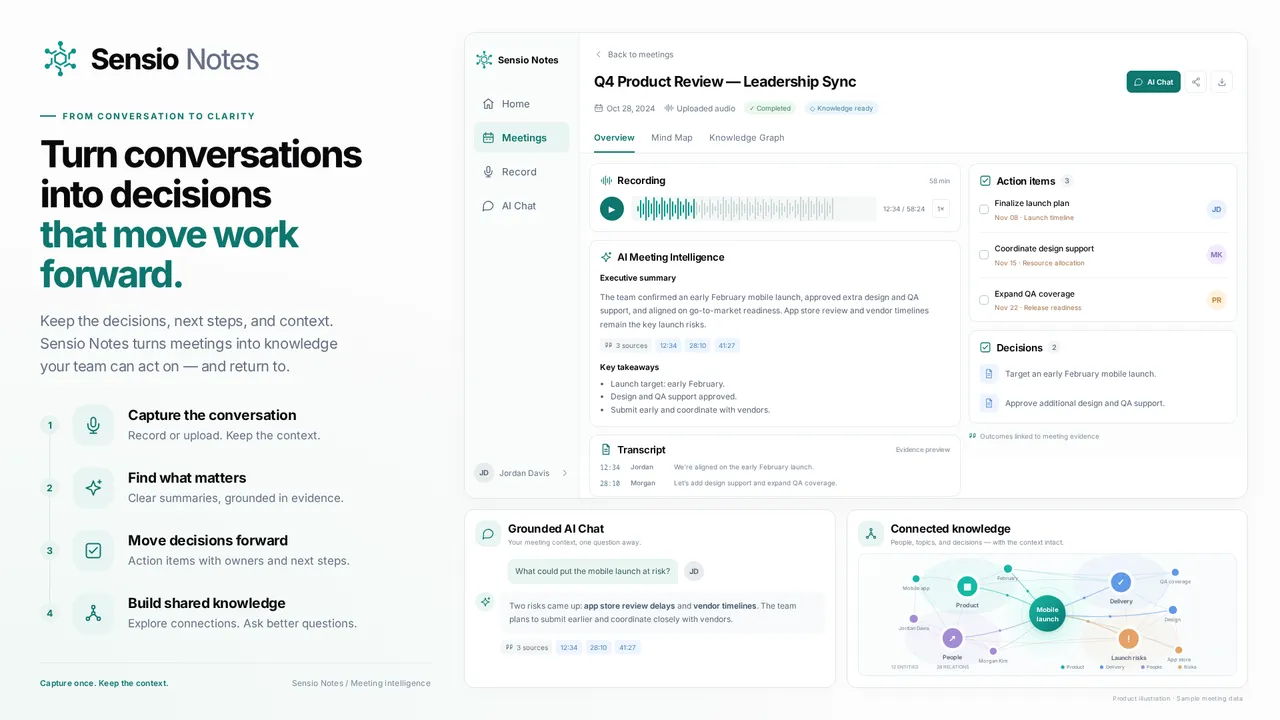
Task: Switch to the Overview tab
Action: pyautogui.click(x=614, y=138)
